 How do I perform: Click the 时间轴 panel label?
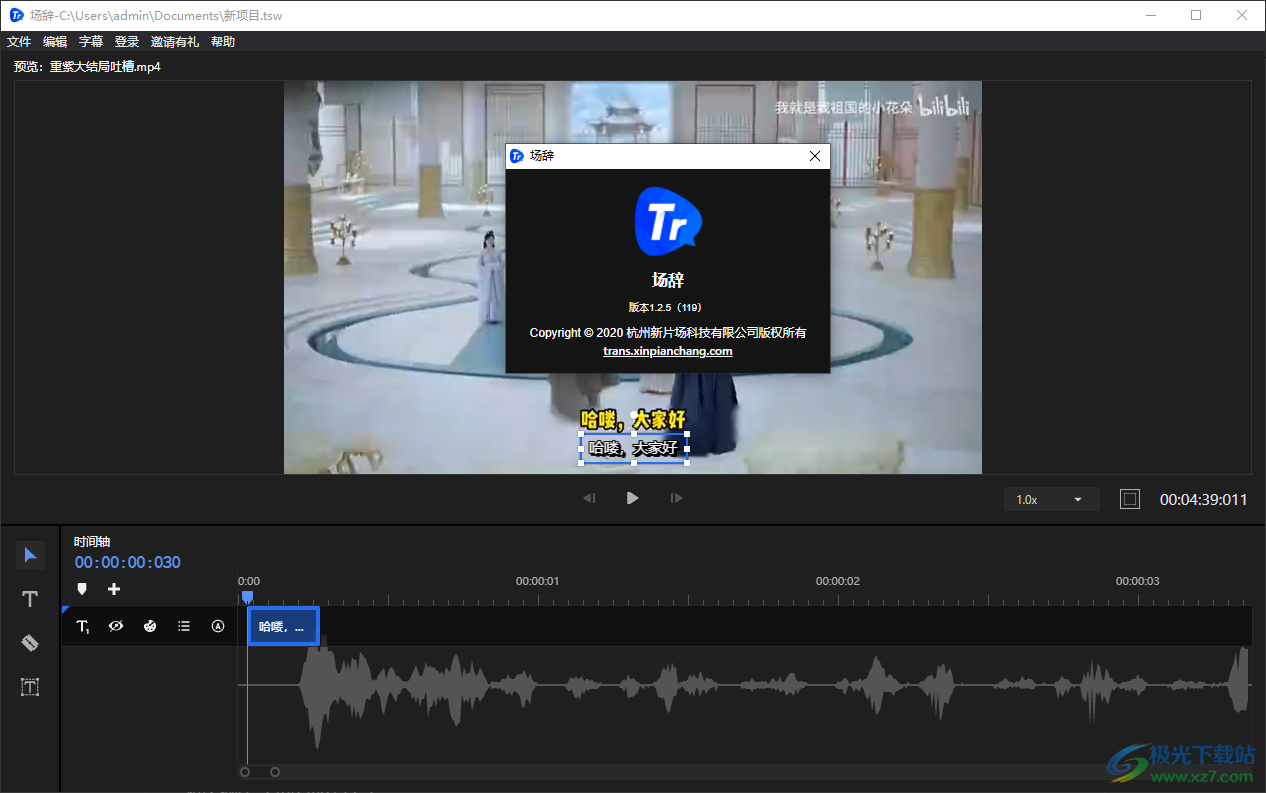coord(92,541)
